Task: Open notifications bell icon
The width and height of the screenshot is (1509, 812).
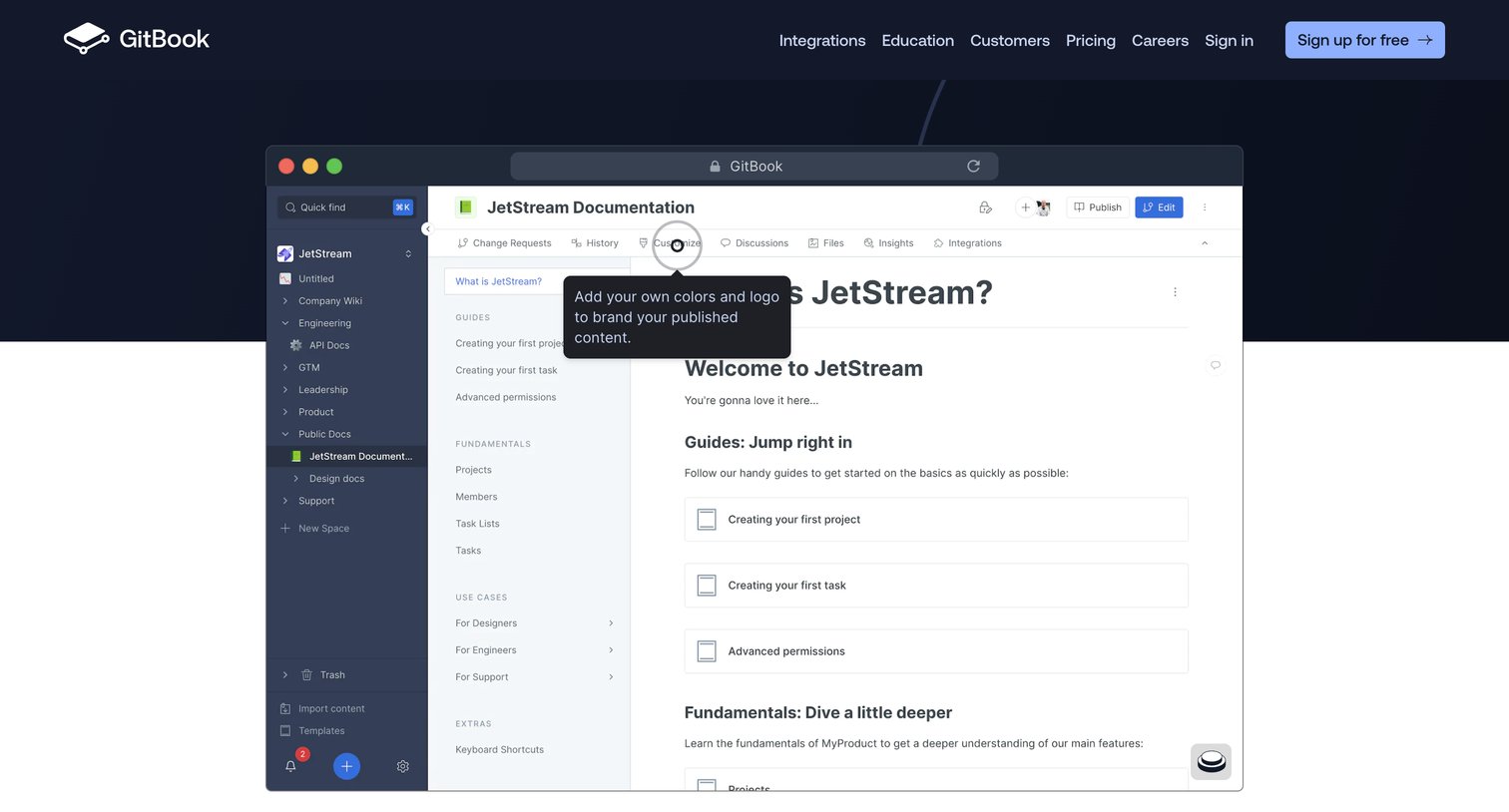Action: [x=290, y=766]
